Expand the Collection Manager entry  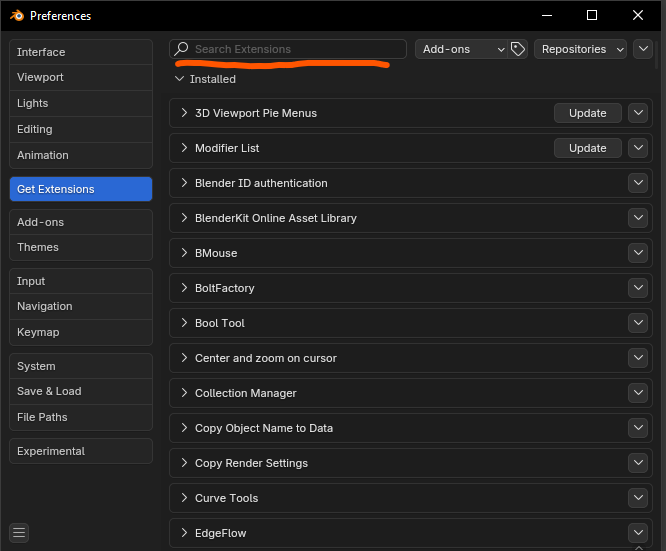[x=184, y=393]
